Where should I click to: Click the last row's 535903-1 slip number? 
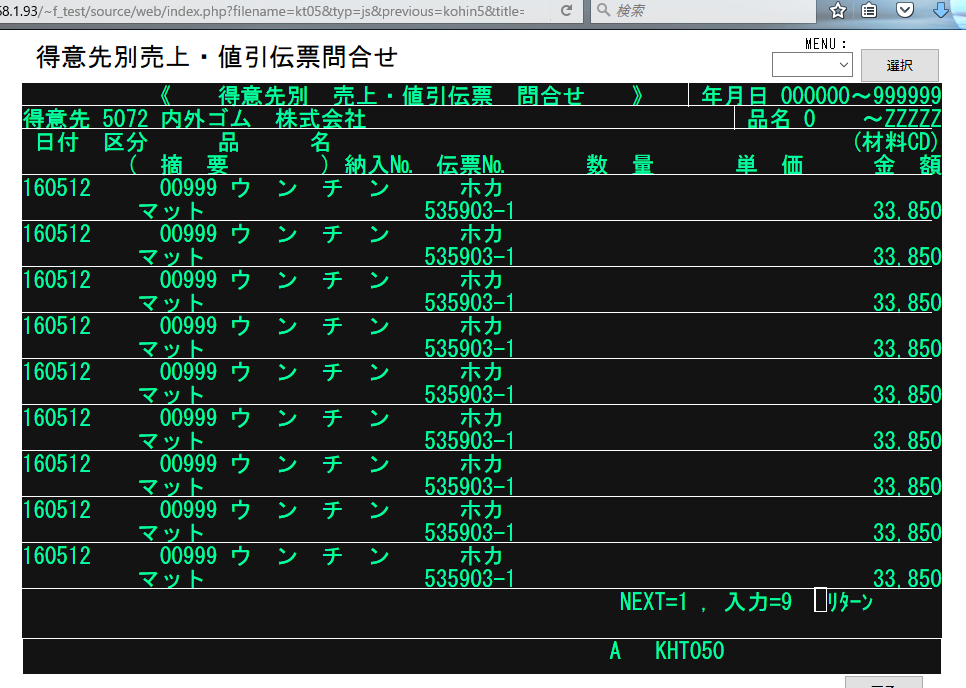pyautogui.click(x=469, y=579)
